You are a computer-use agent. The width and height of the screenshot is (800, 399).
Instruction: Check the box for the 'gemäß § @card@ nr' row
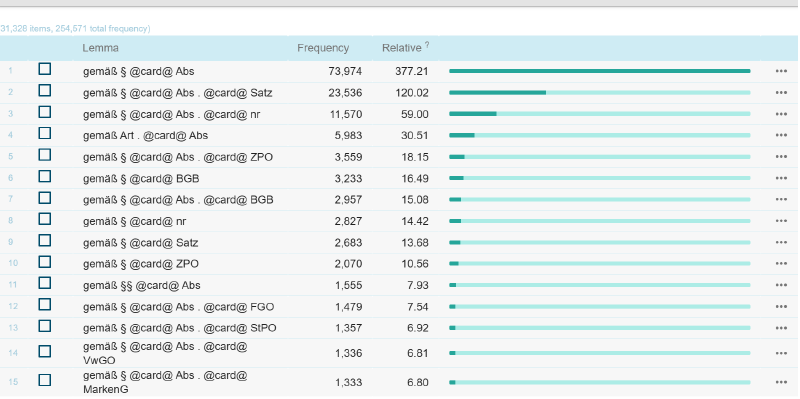coord(45,219)
